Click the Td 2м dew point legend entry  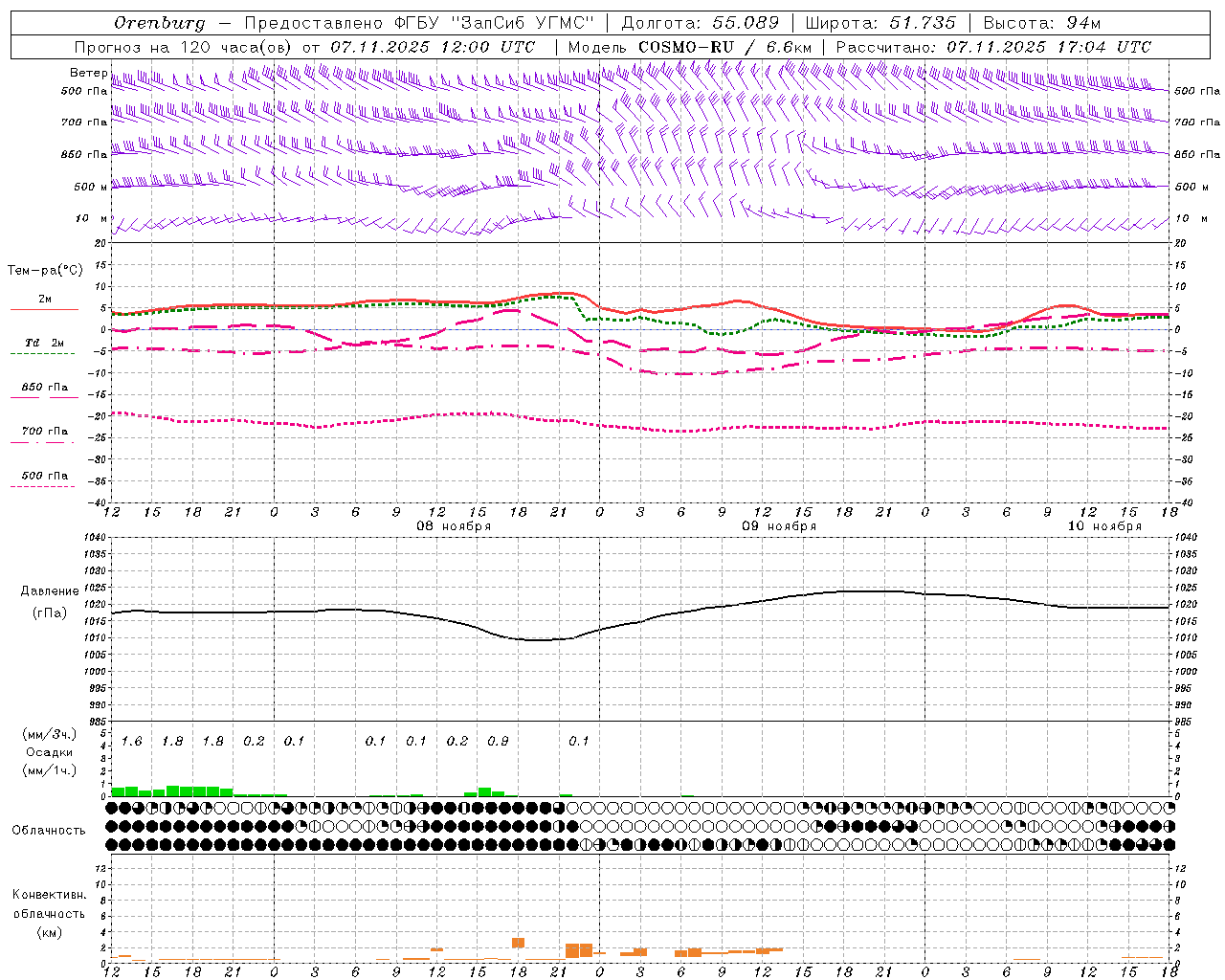coord(44,345)
